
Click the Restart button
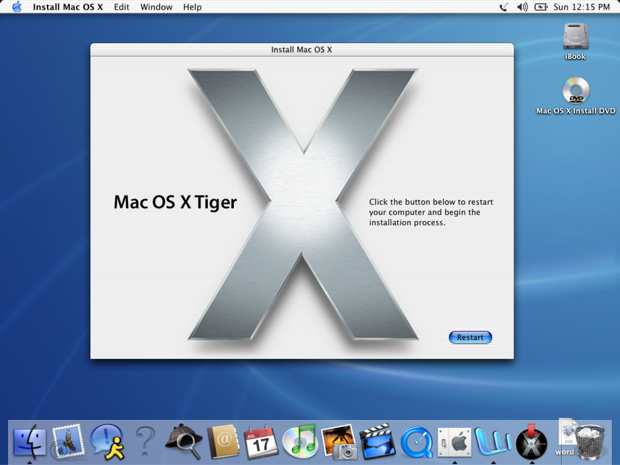(x=470, y=337)
